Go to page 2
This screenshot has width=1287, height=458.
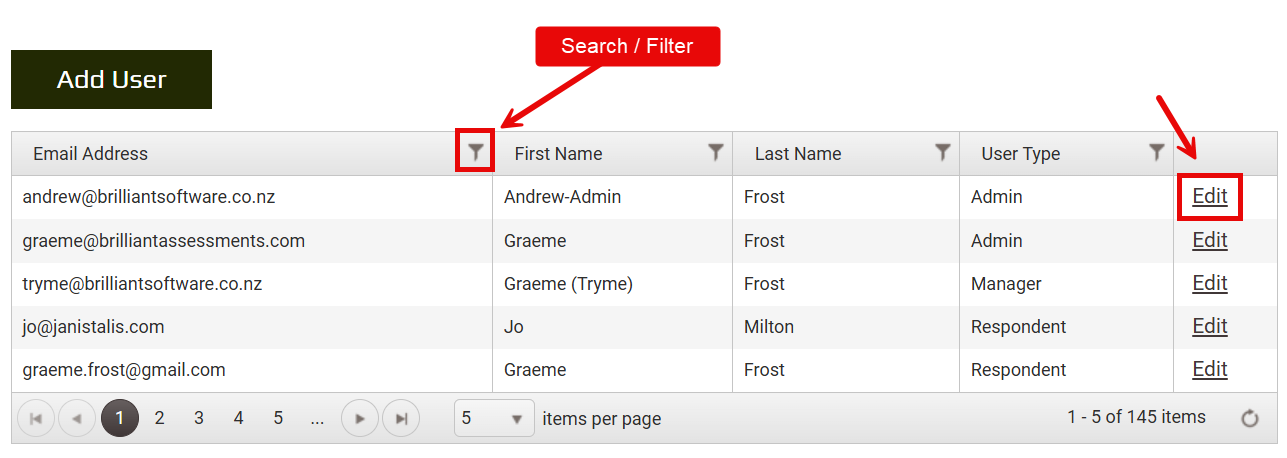click(x=159, y=419)
